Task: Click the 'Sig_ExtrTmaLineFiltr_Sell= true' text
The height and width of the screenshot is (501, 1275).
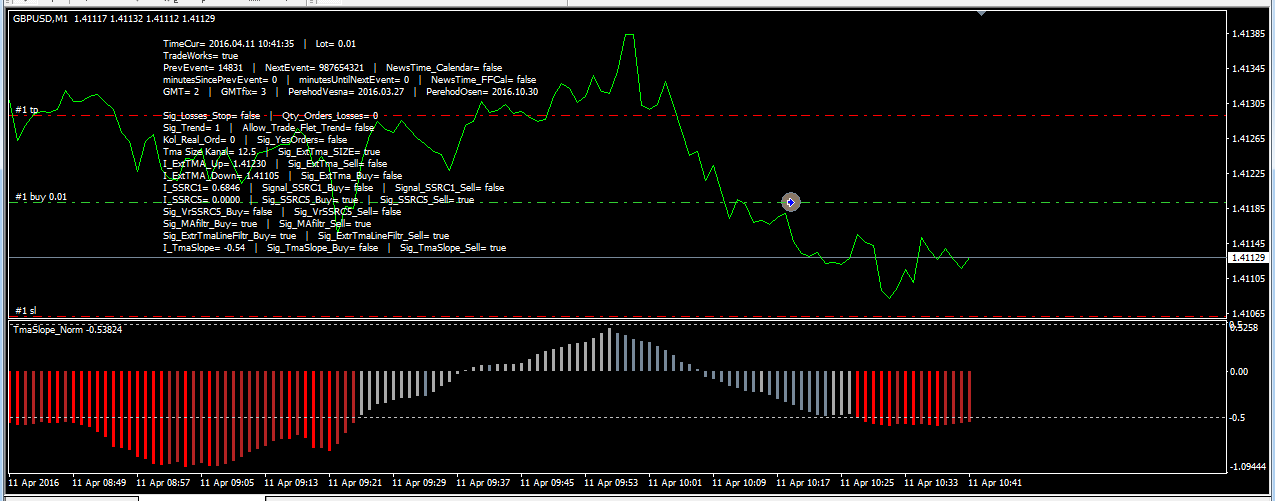Action: (383, 235)
